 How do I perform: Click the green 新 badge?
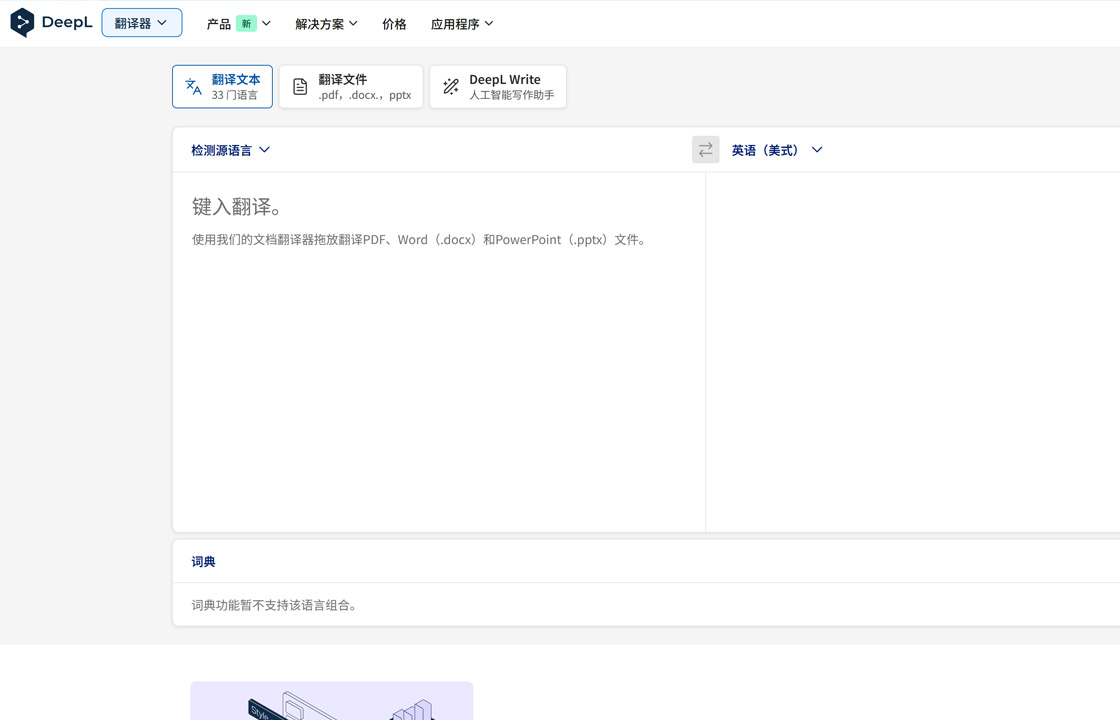(246, 24)
